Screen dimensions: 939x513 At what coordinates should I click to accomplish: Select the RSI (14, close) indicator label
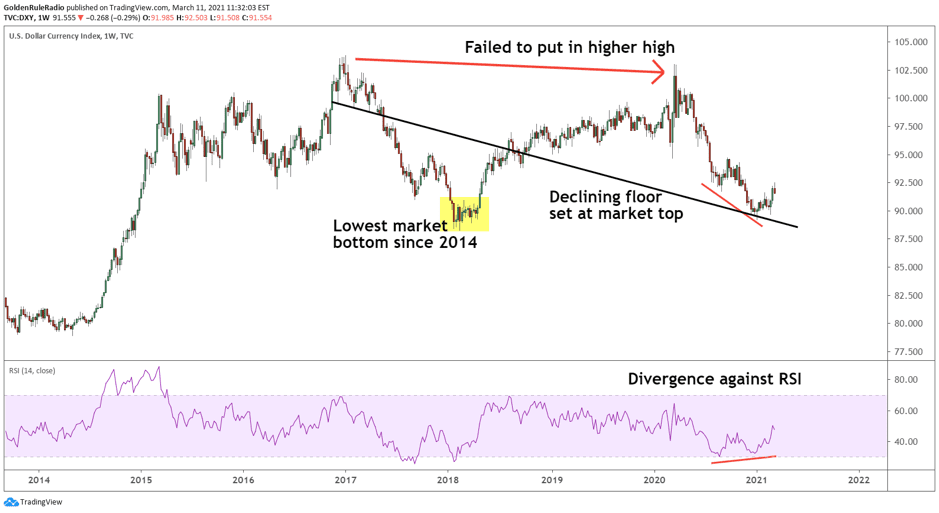pyautogui.click(x=32, y=371)
